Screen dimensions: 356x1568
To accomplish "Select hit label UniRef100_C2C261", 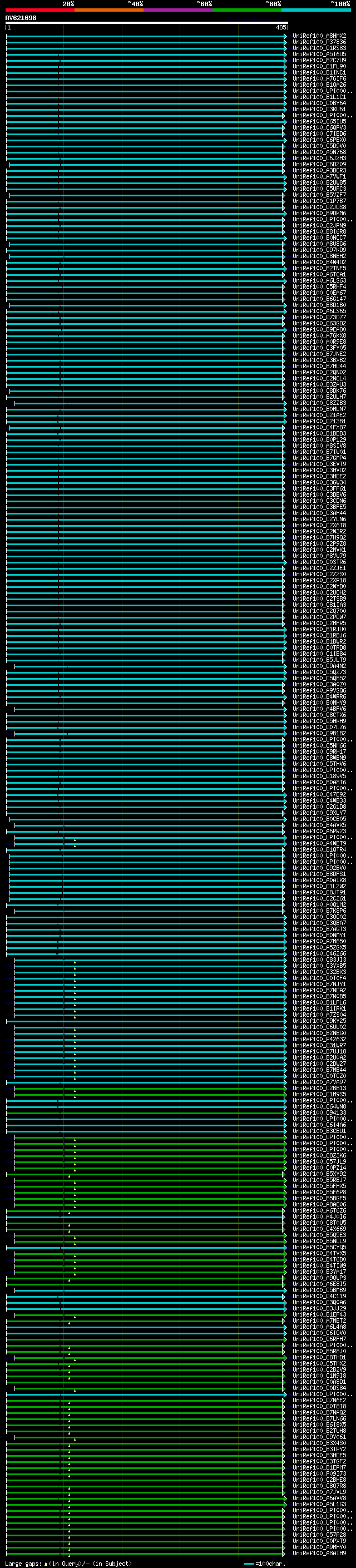I will tap(319, 898).
